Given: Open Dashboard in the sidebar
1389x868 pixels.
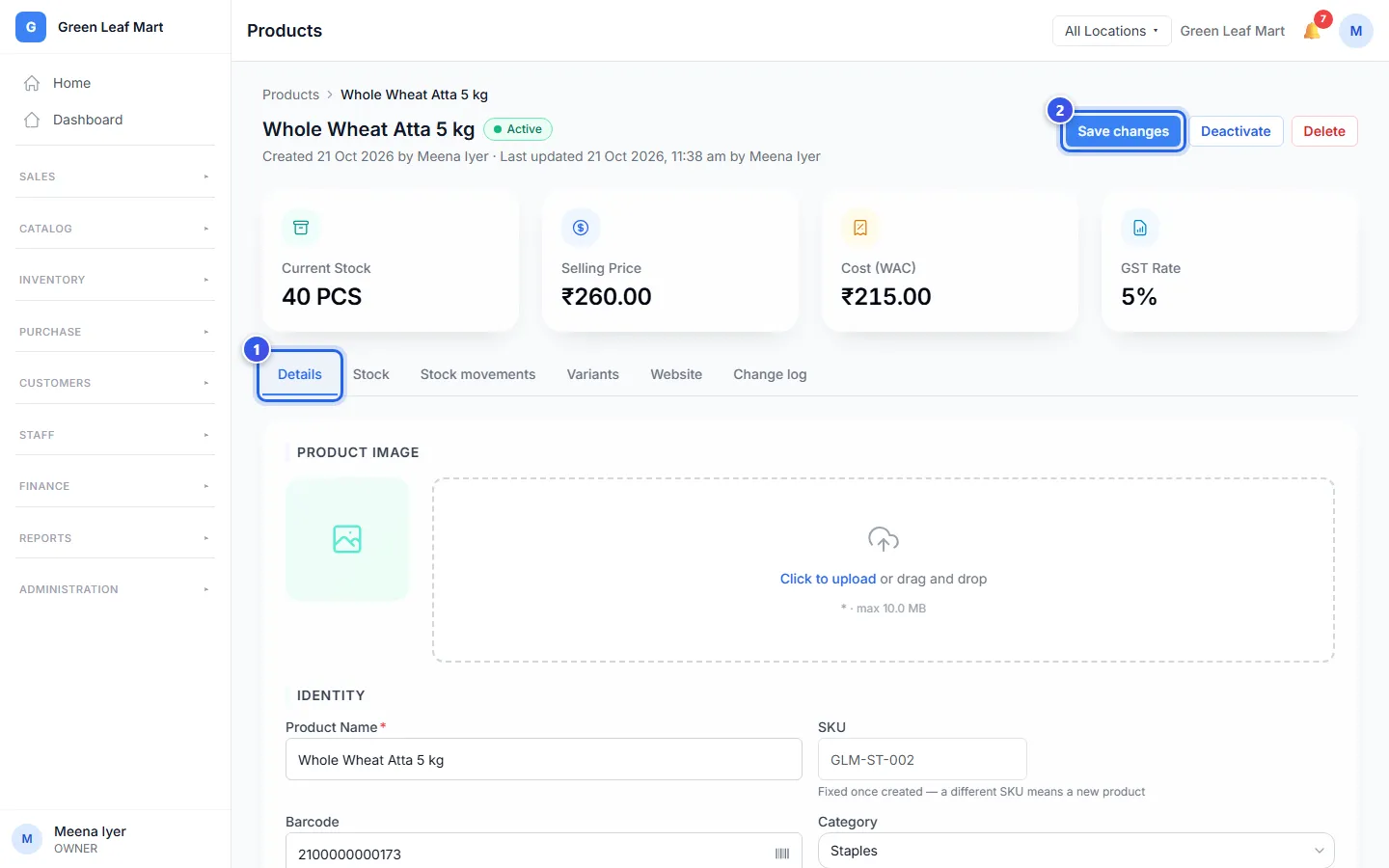Looking at the screenshot, I should pos(116,120).
